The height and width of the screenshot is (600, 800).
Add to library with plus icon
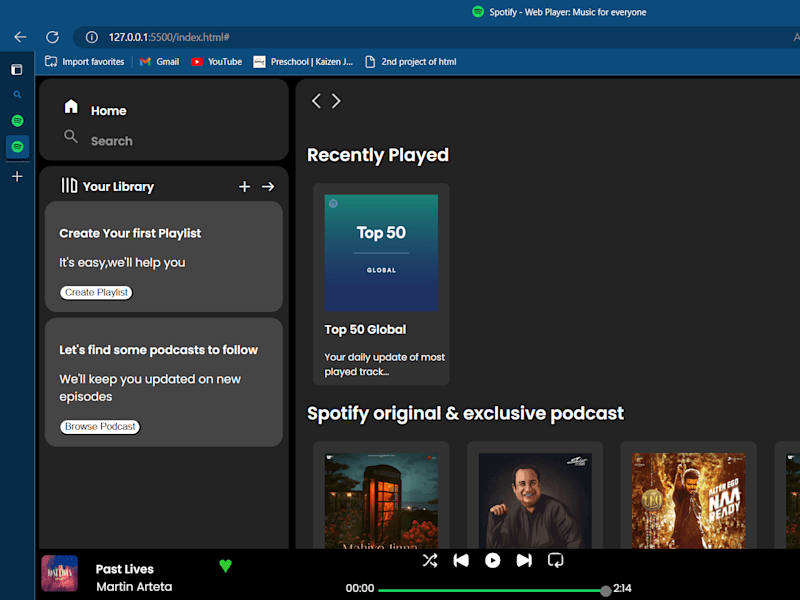point(244,187)
